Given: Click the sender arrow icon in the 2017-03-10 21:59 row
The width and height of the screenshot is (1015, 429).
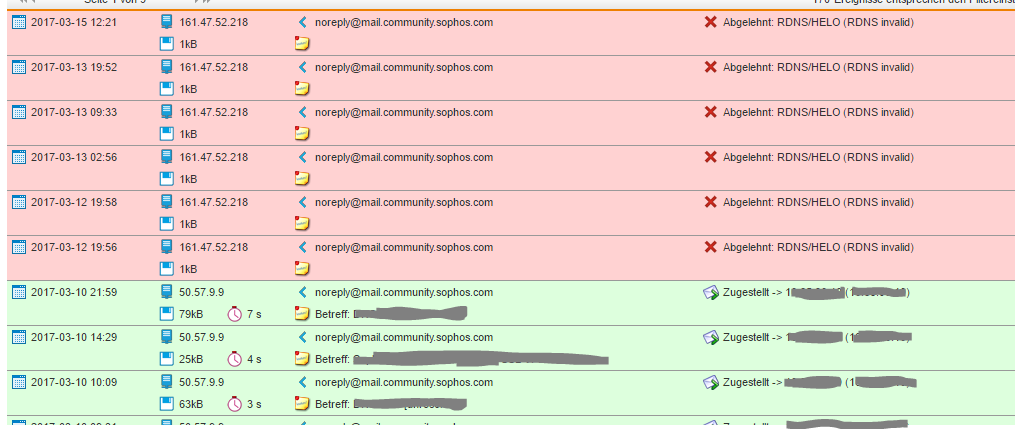Looking at the screenshot, I should [302, 292].
